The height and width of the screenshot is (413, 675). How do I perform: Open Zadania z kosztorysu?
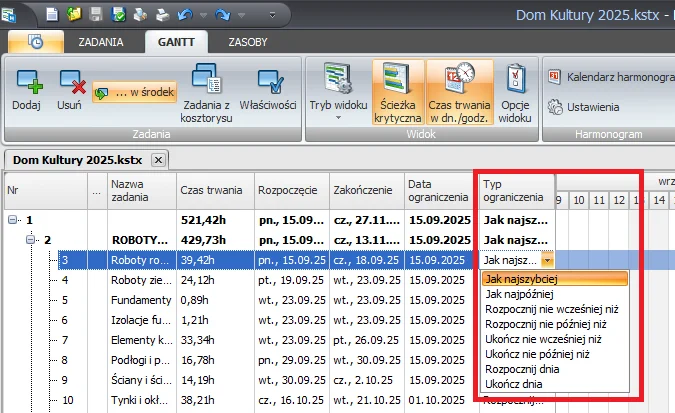208,92
